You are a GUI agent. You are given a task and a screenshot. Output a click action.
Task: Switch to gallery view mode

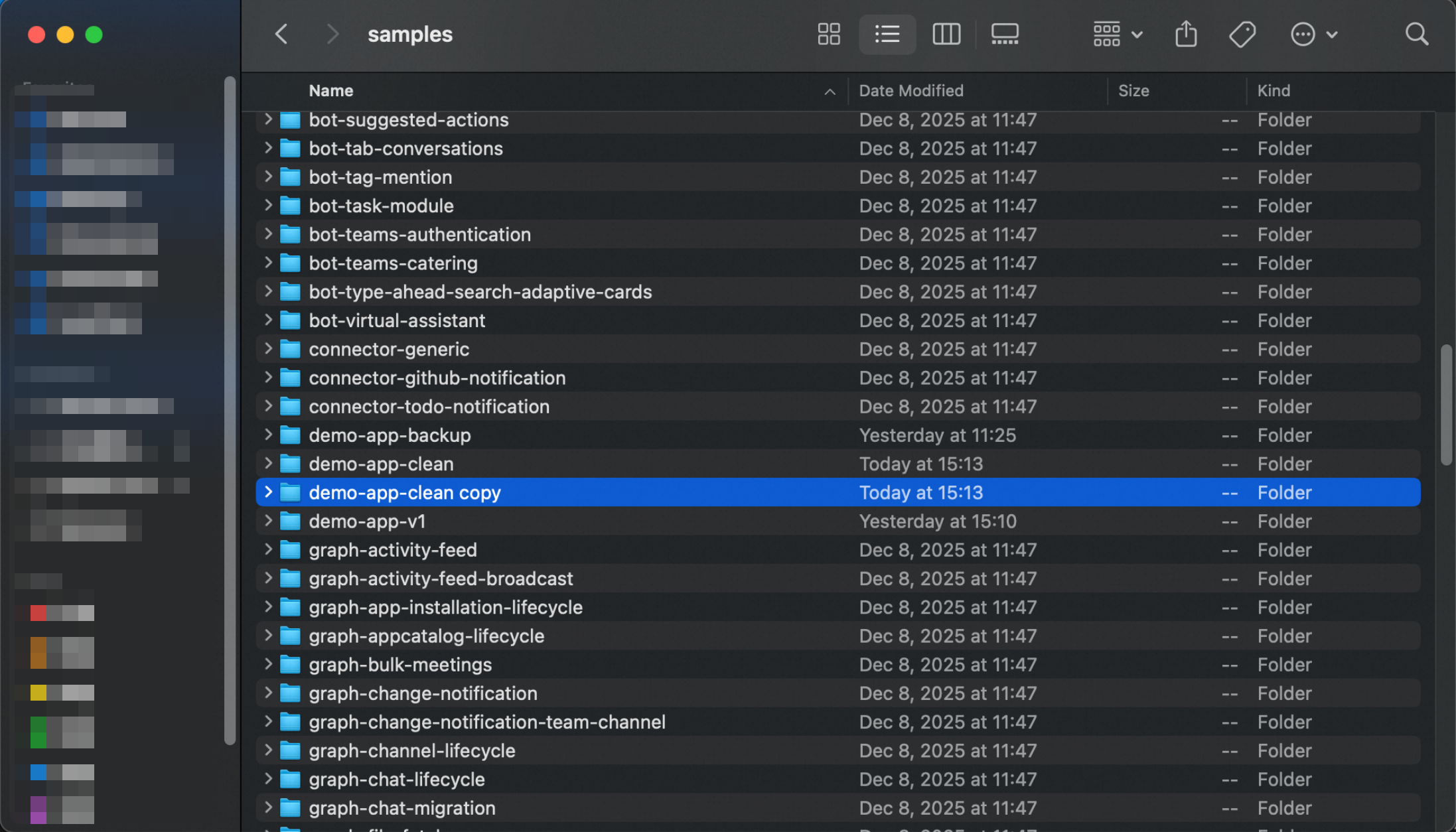coord(1004,34)
